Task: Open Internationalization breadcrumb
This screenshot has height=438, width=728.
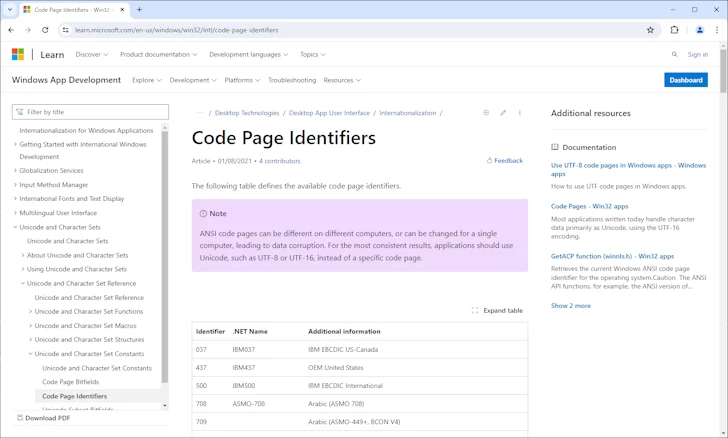Action: (x=408, y=113)
